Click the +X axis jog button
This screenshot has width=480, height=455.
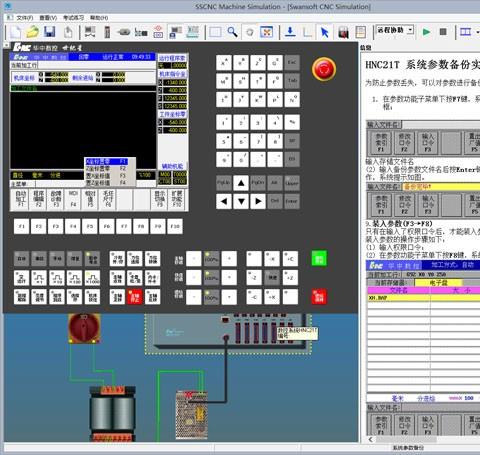[272, 297]
